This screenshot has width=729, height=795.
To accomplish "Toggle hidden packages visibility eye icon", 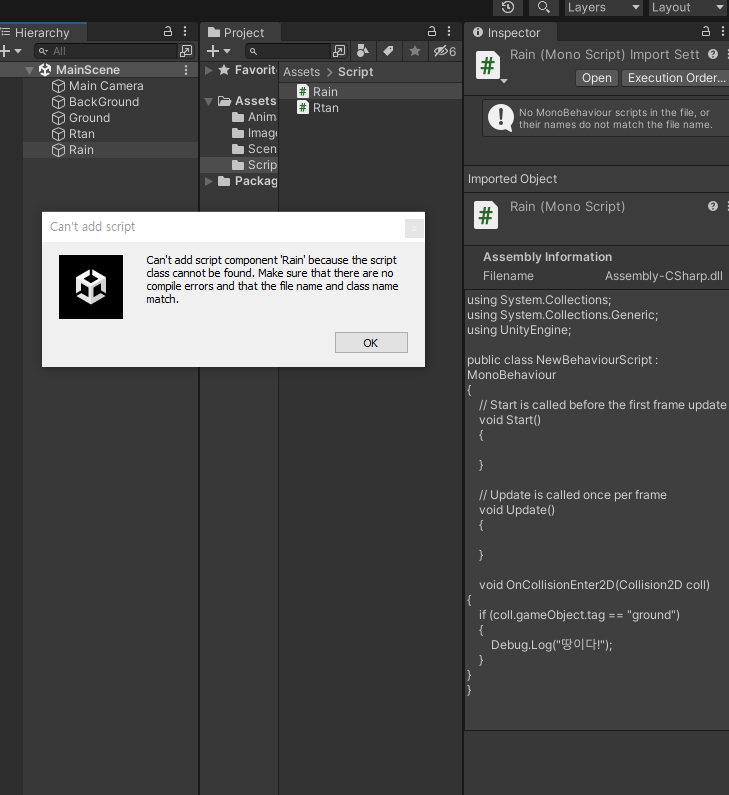I will 445,51.
